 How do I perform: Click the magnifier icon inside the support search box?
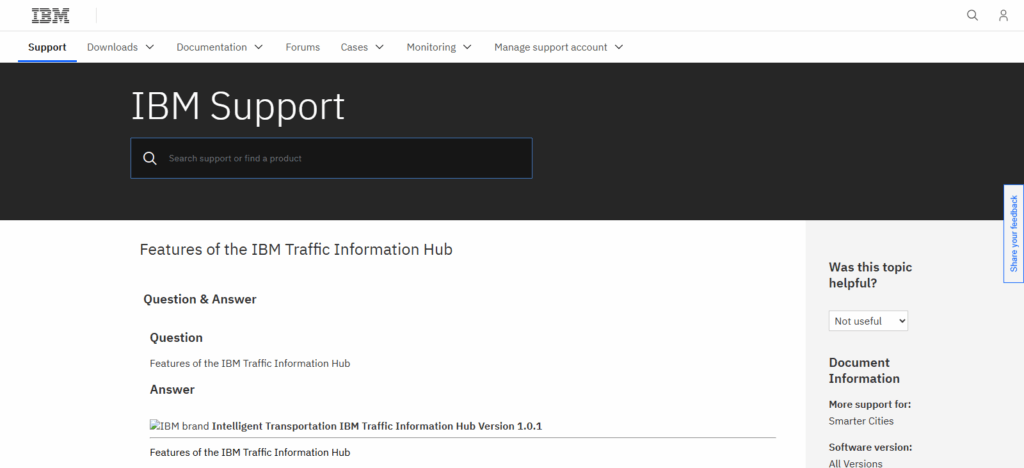[150, 158]
